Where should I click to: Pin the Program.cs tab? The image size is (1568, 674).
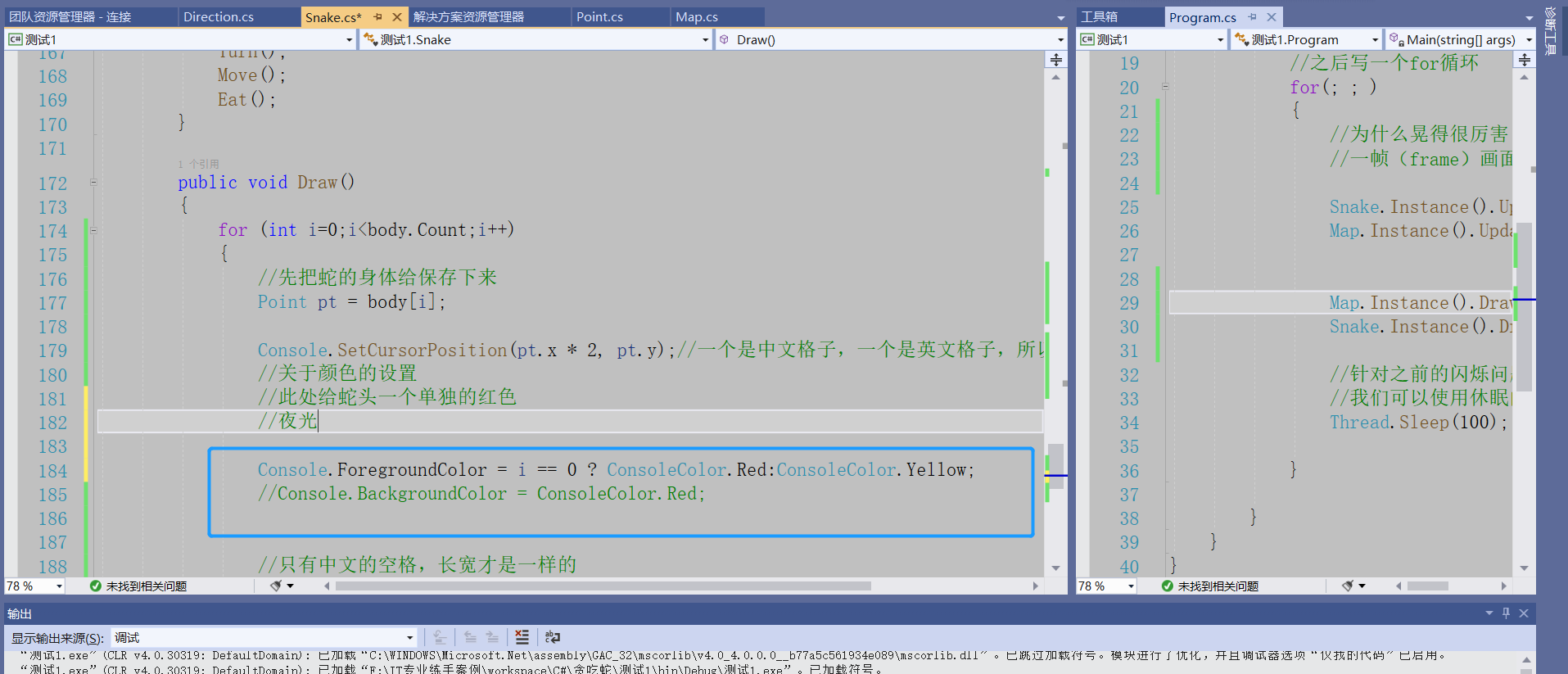[x=1253, y=17]
